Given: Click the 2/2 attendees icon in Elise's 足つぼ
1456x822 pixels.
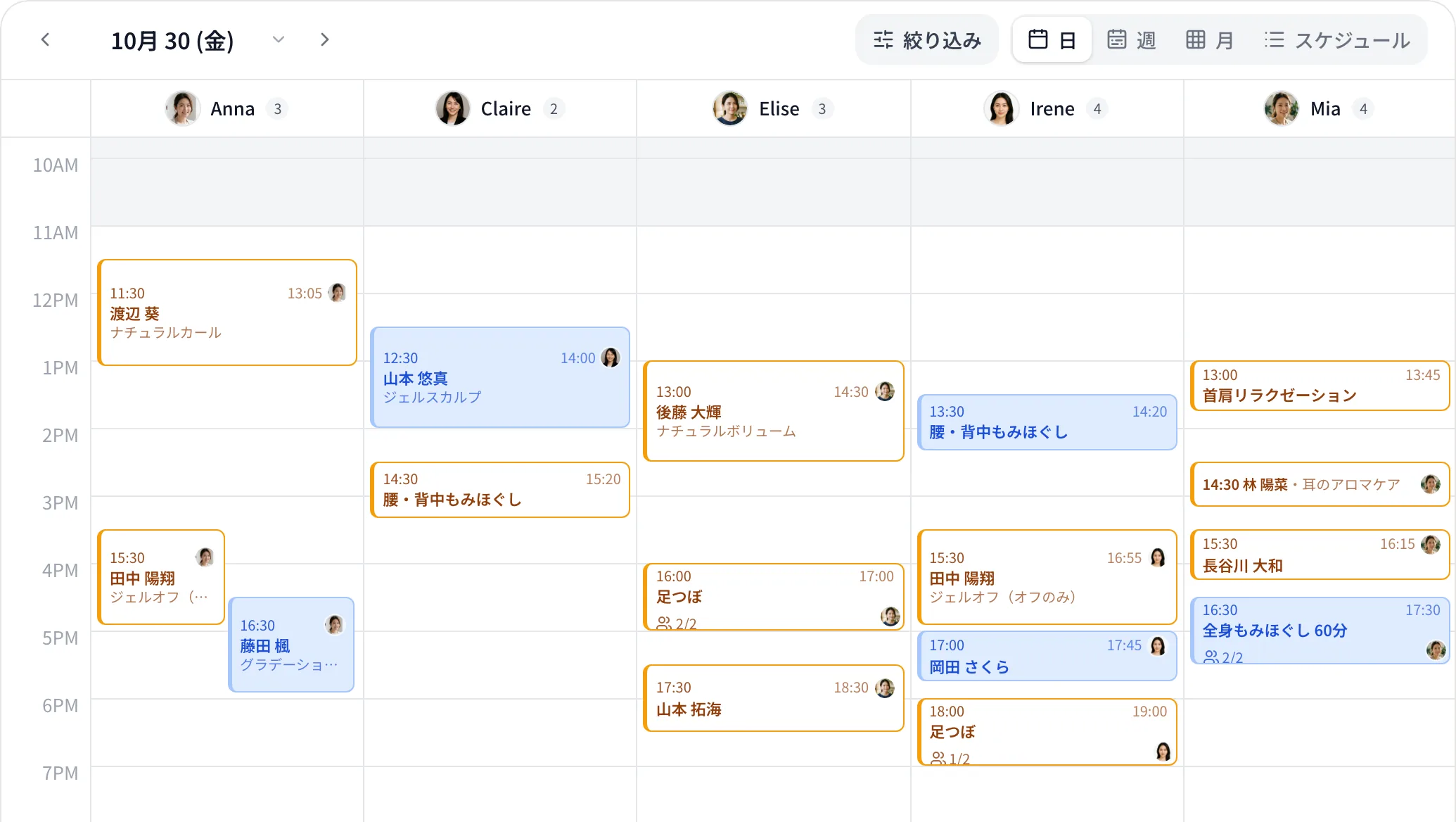Looking at the screenshot, I should click(663, 624).
